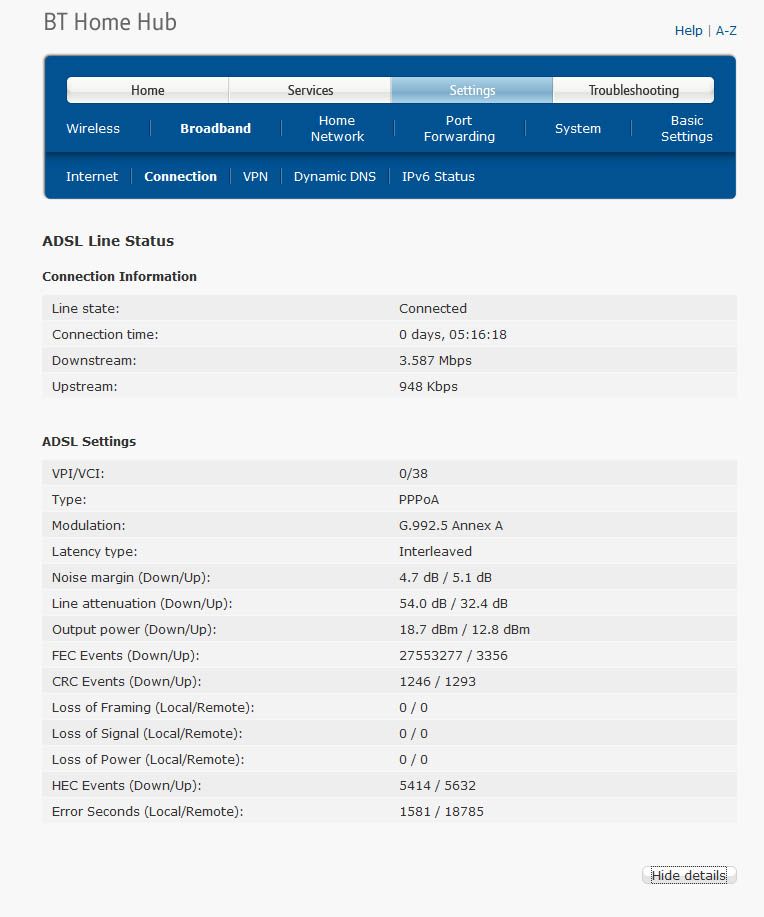Select FEC Events value 27553277 / 3356
Viewport: 764px width, 917px height.
tap(453, 656)
